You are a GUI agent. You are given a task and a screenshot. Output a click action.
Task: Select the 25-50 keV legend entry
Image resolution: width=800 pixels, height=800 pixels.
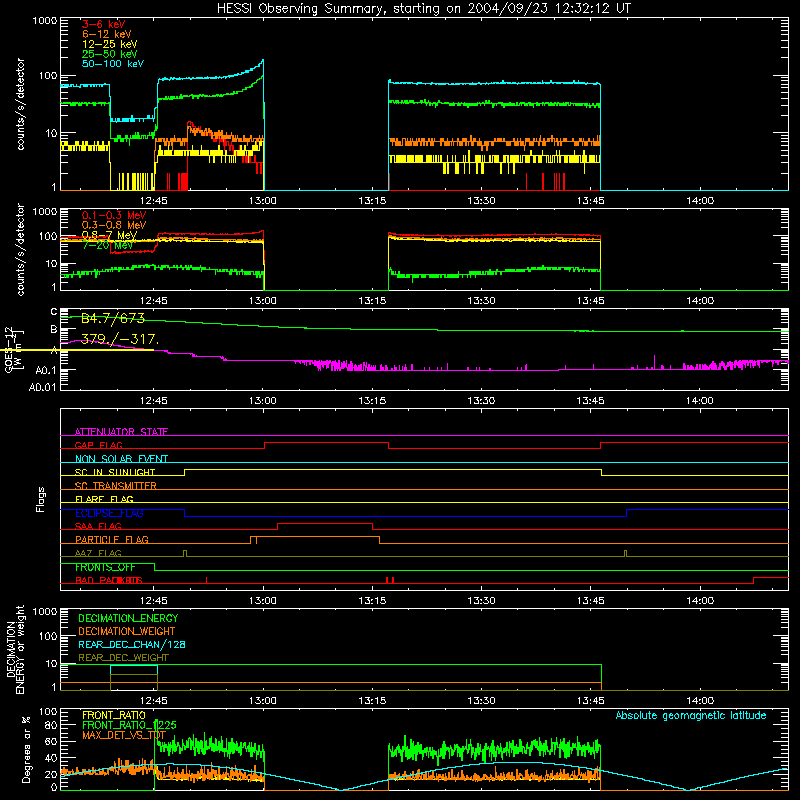pos(110,54)
